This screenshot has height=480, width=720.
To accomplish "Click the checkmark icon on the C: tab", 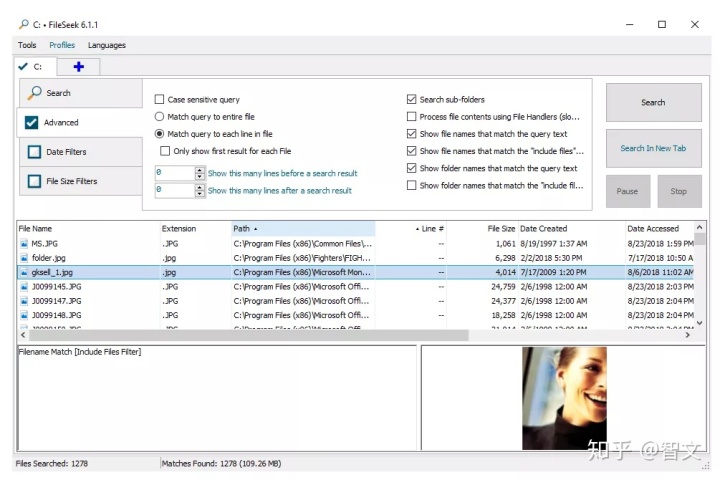I will (x=22, y=67).
